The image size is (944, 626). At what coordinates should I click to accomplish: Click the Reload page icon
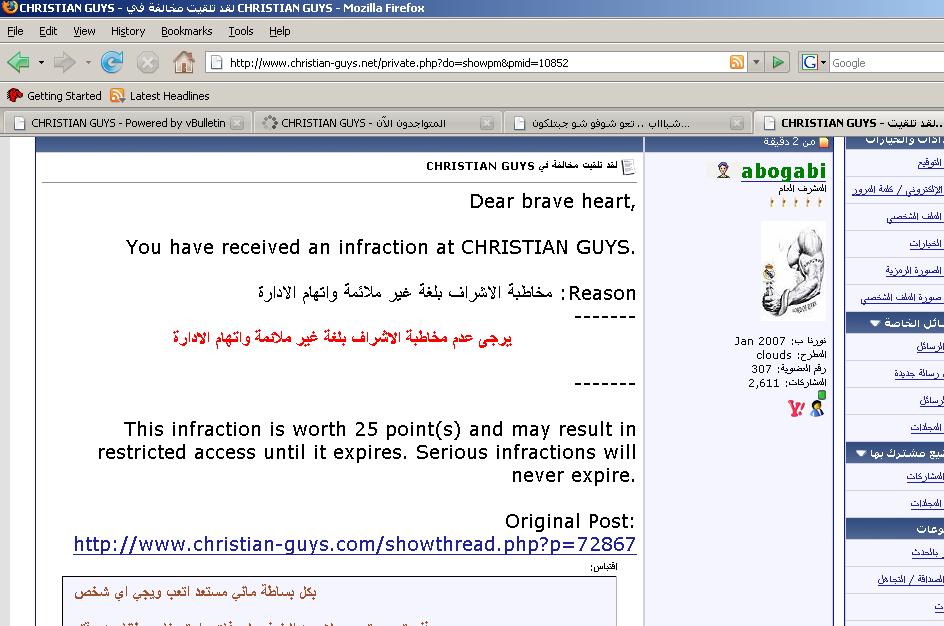(x=112, y=63)
